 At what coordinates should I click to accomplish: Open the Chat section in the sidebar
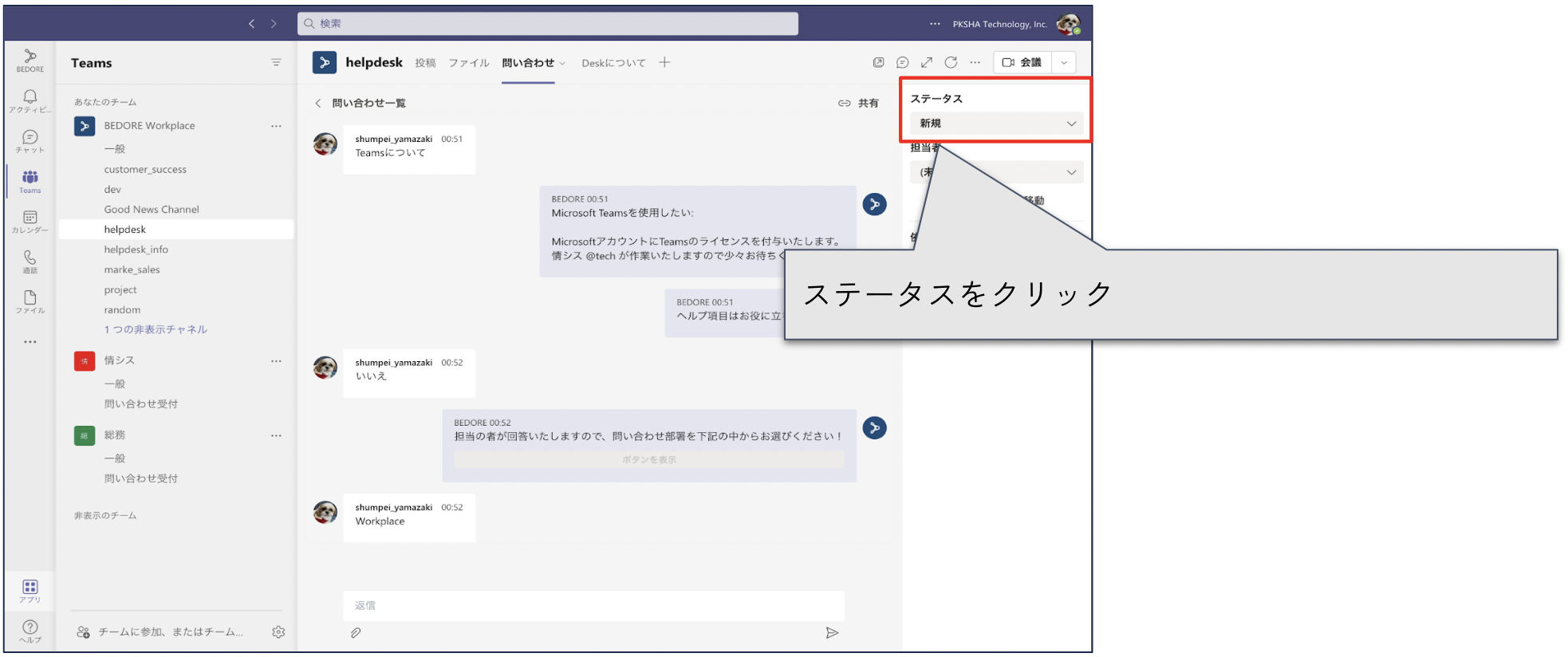[30, 141]
